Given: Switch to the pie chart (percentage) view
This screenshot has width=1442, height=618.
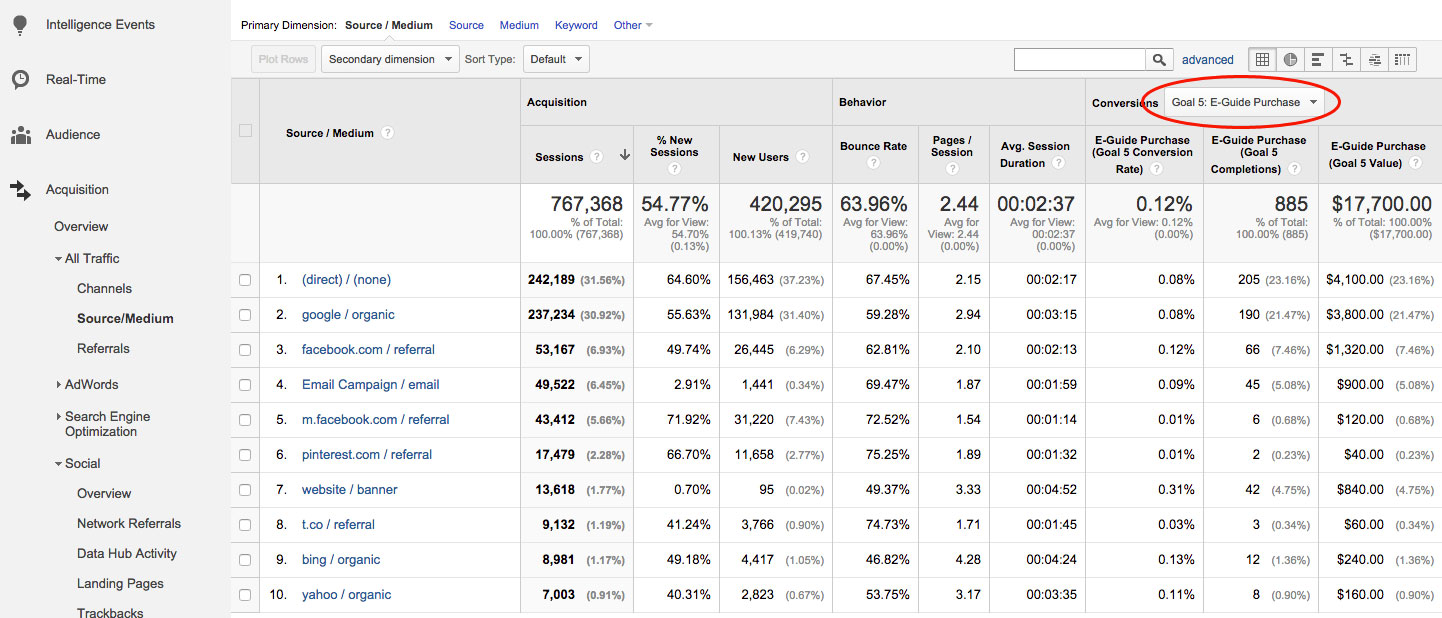Looking at the screenshot, I should [1290, 60].
